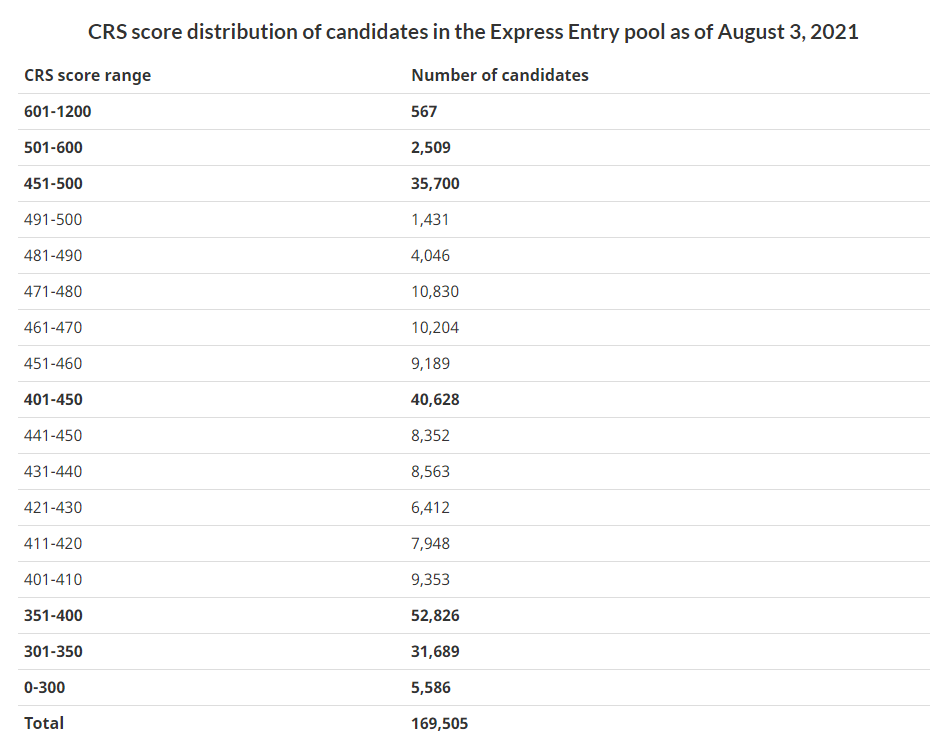Select the 'Number of candidates' column header

[x=500, y=75]
